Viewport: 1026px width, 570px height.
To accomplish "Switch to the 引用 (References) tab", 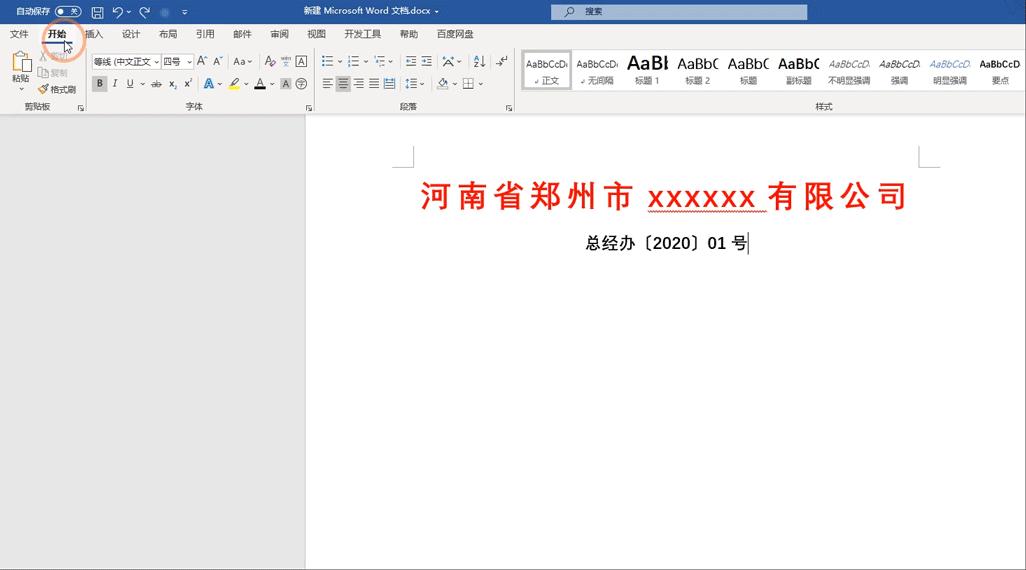I will [205, 34].
